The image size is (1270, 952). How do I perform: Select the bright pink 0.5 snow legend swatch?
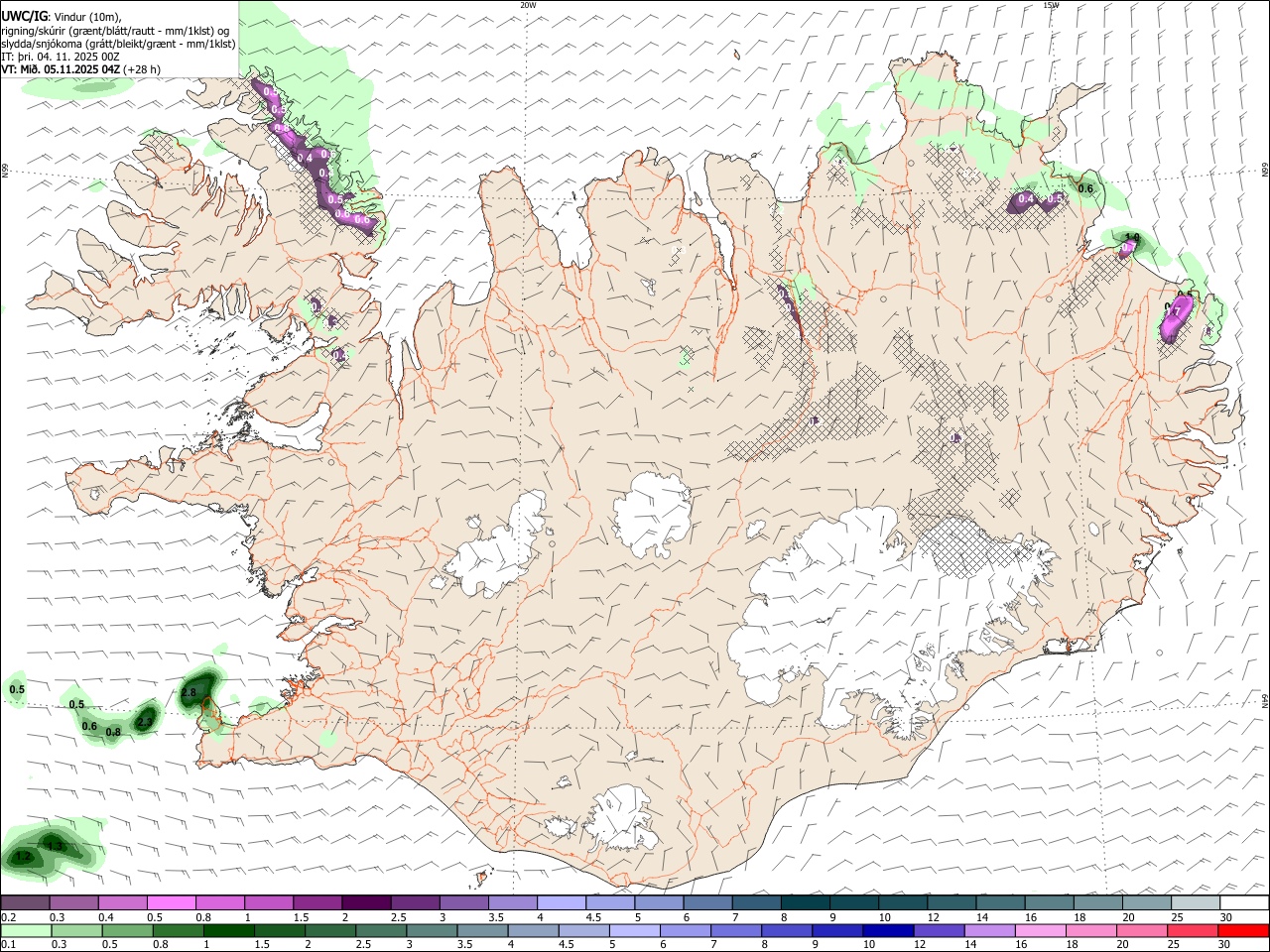171,902
